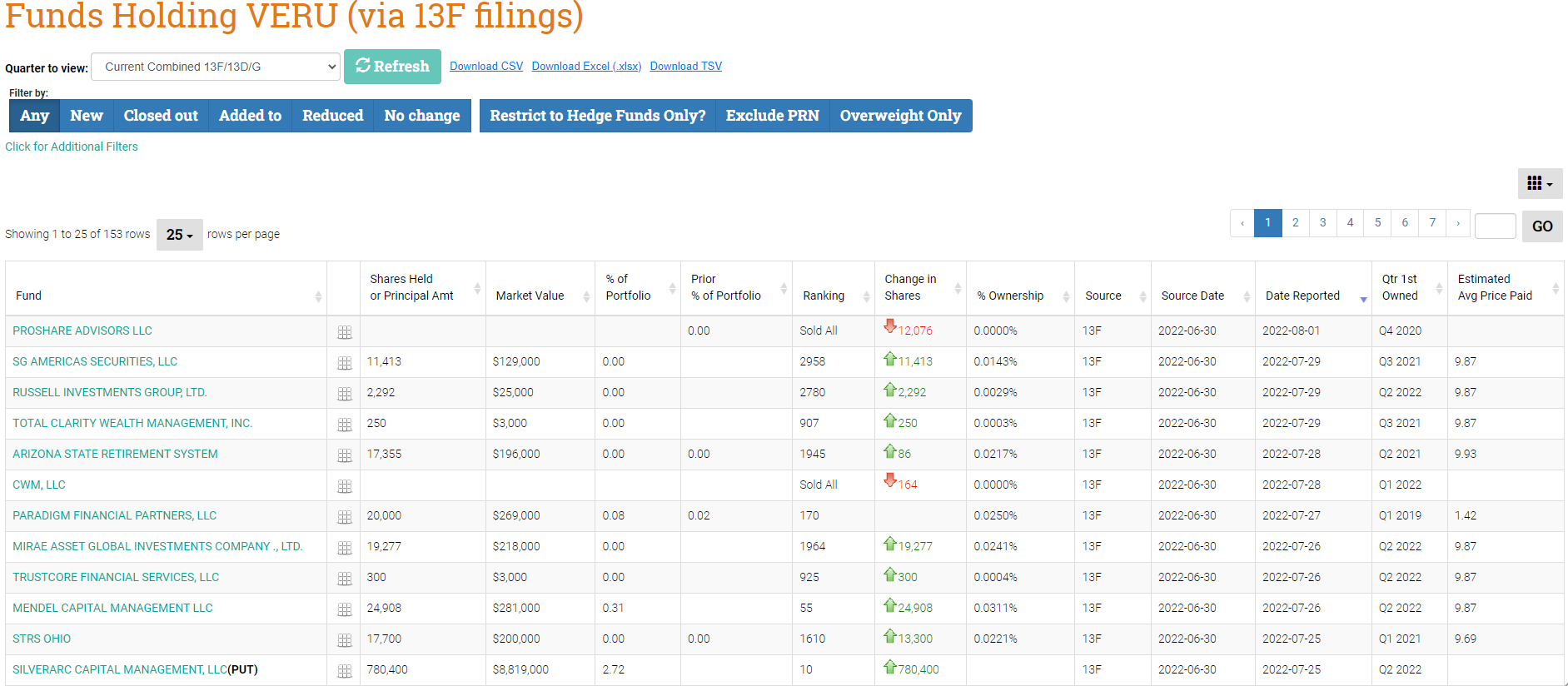The height and width of the screenshot is (686, 1568).
Task: Sort by Market Value column arrows
Action: pyautogui.click(x=586, y=296)
